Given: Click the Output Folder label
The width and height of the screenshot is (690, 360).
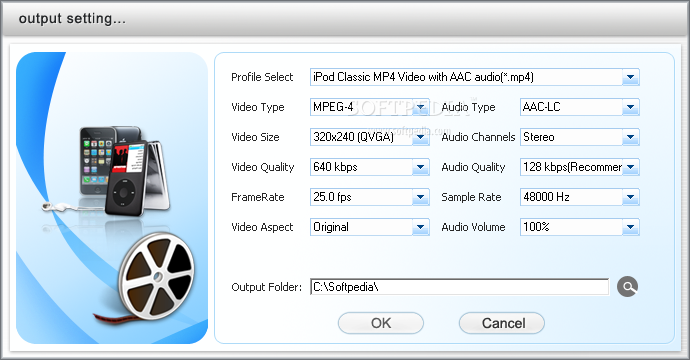Looking at the screenshot, I should coord(267,287).
